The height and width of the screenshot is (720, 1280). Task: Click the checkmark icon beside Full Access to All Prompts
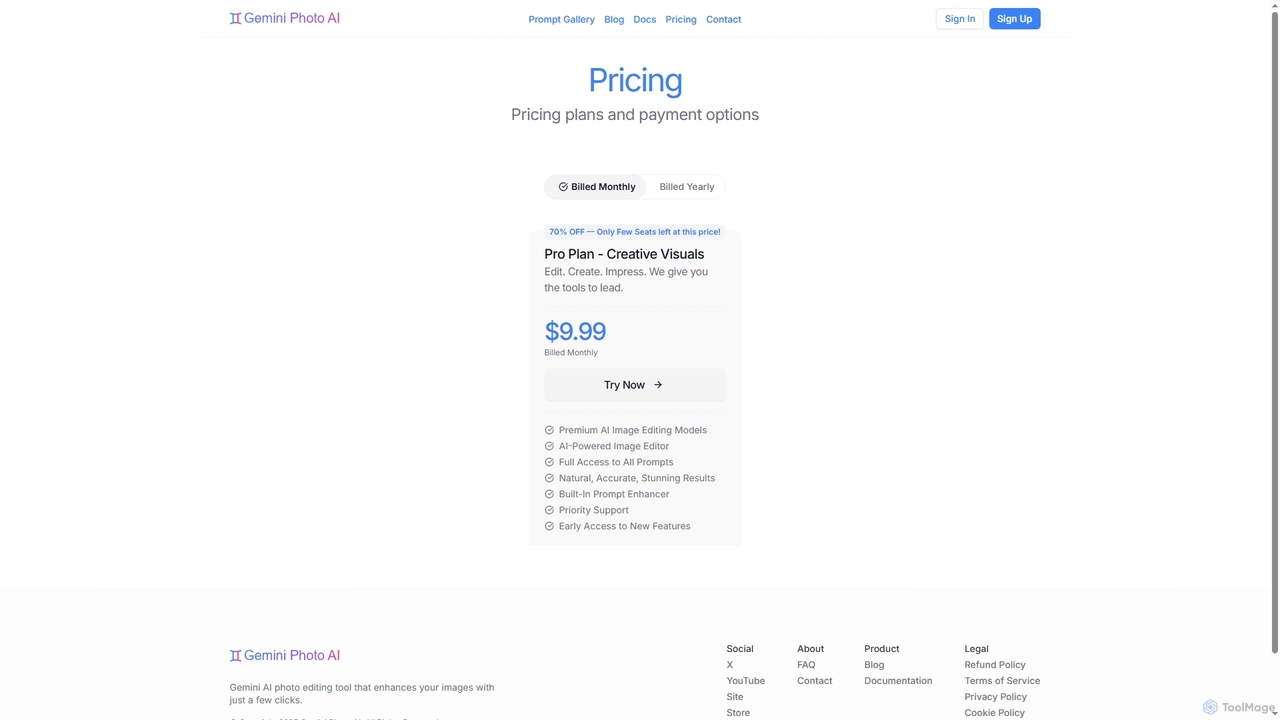click(549, 462)
